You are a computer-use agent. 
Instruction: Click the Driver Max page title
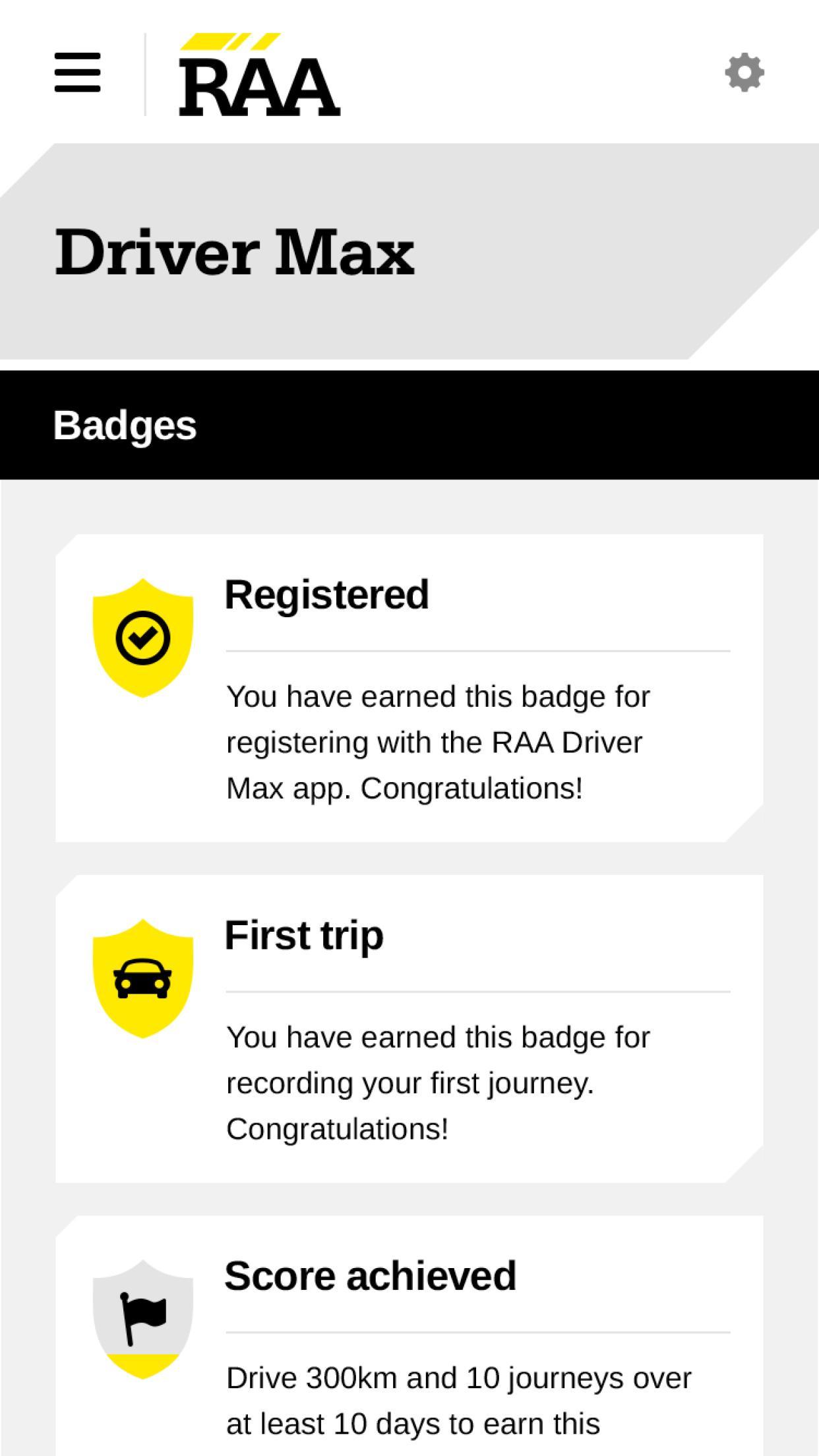235,253
